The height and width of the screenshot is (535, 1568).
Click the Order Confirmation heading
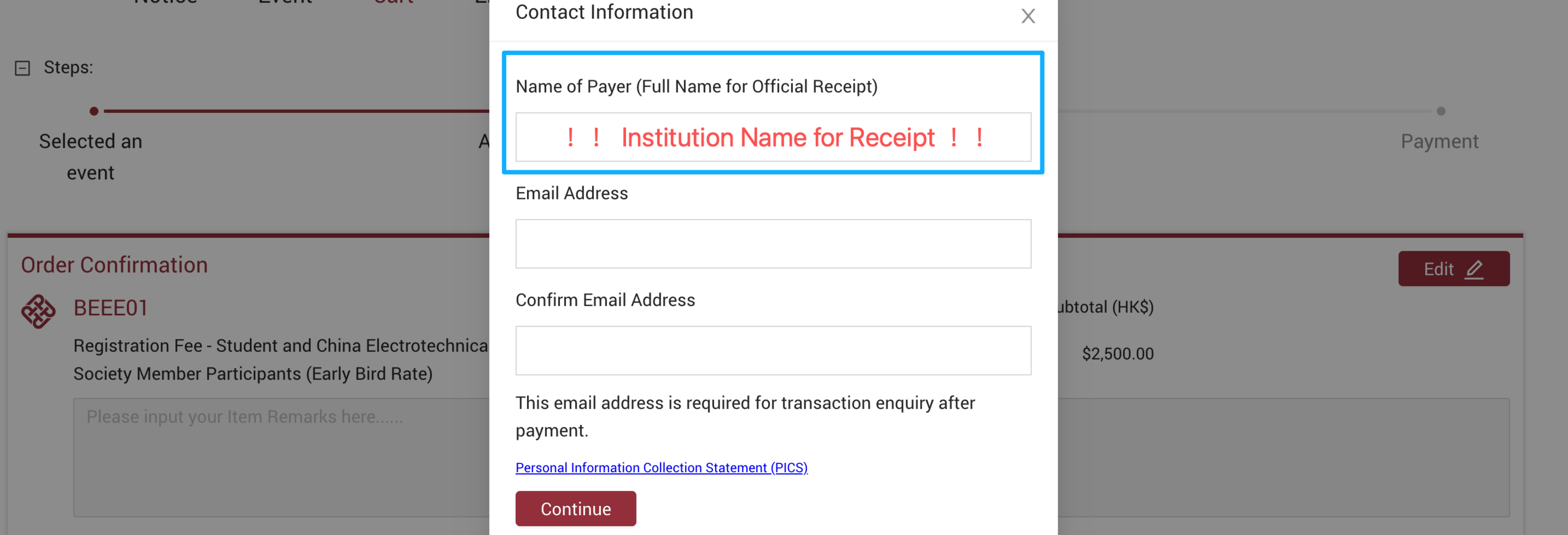tap(114, 265)
